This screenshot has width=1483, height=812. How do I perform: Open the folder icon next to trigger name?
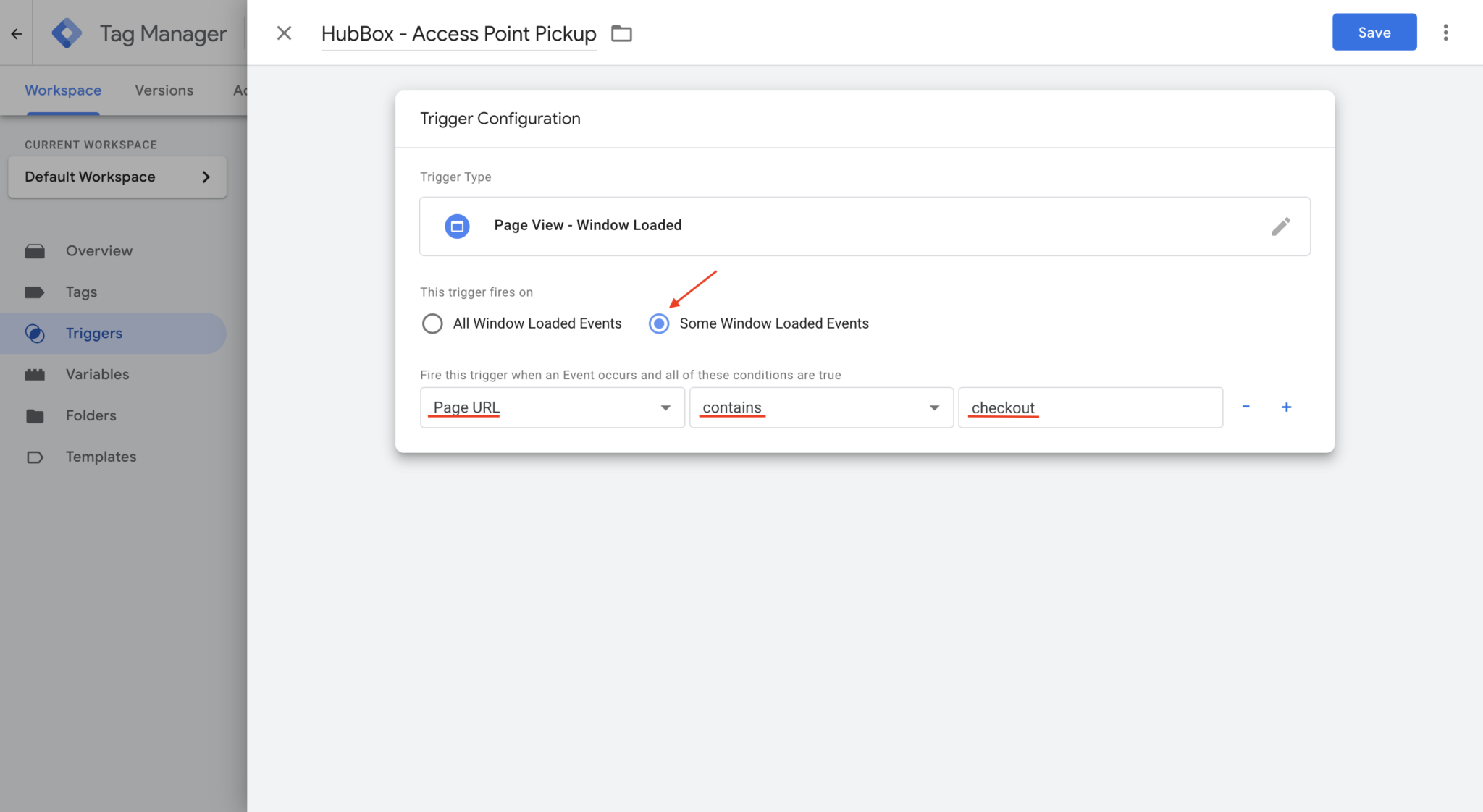coord(621,33)
